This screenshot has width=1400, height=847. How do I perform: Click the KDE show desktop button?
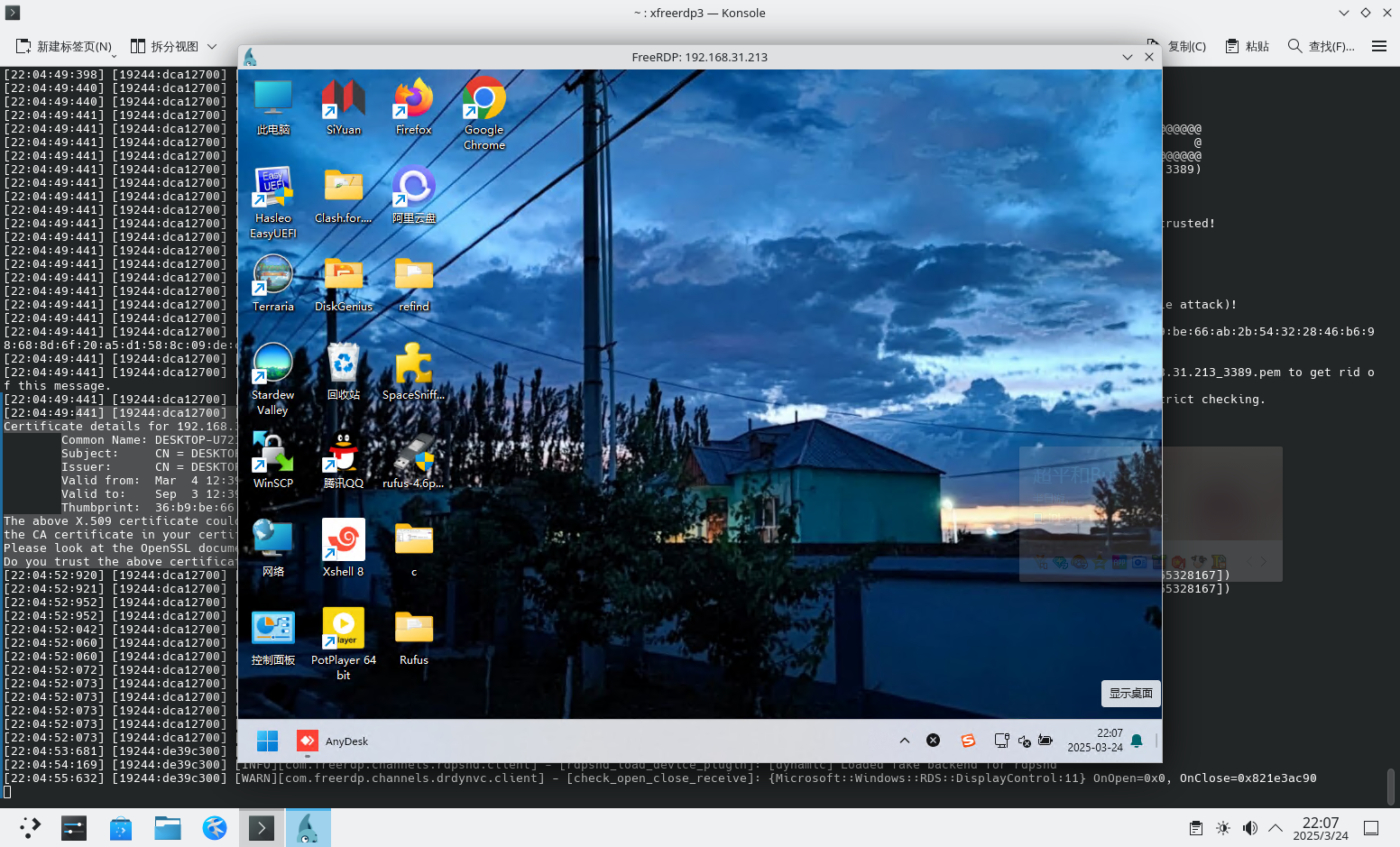(1371, 828)
